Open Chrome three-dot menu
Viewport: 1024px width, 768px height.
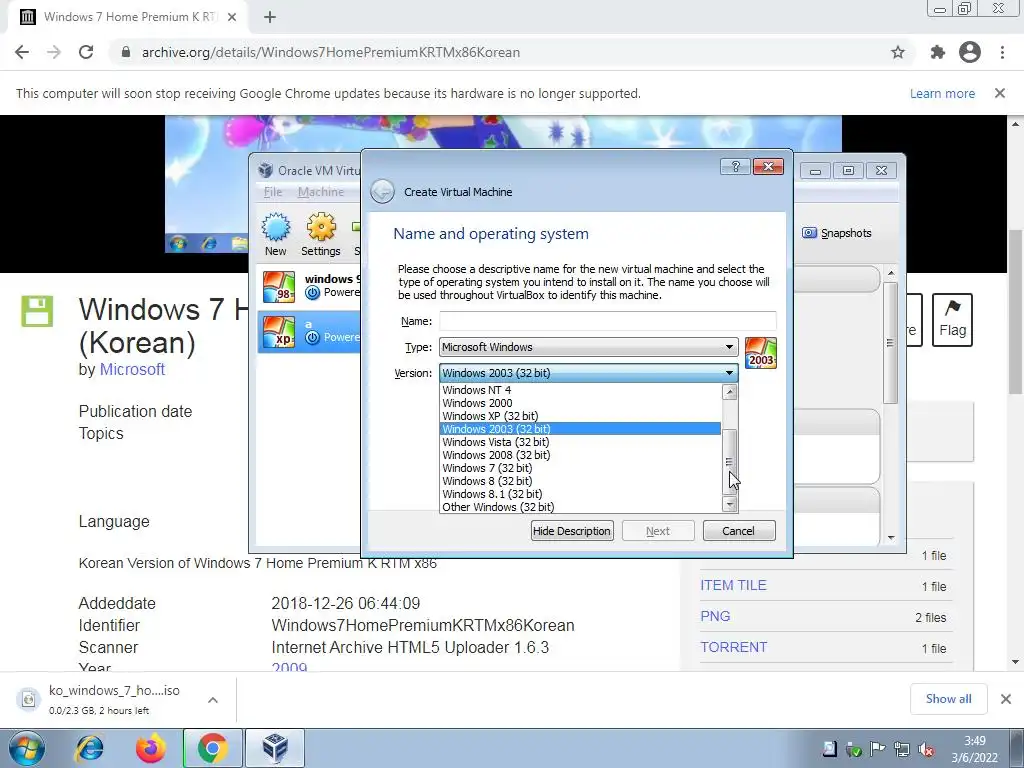pyautogui.click(x=1002, y=52)
